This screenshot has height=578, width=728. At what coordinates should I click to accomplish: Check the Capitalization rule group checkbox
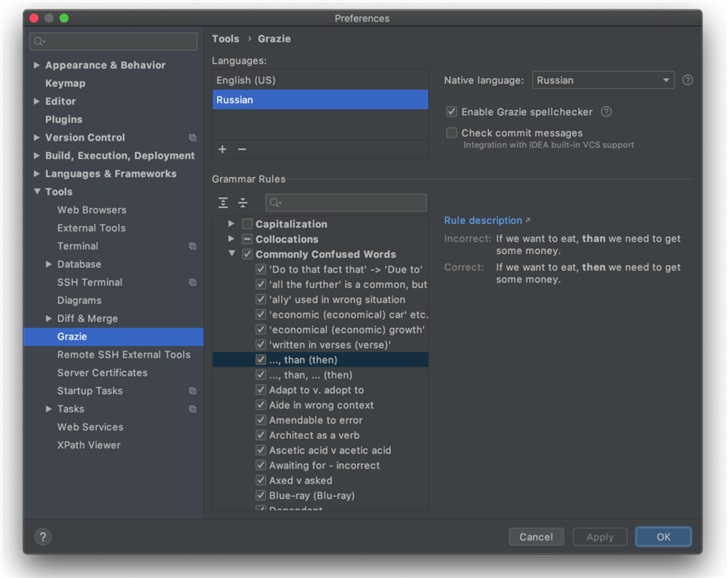tap(247, 224)
